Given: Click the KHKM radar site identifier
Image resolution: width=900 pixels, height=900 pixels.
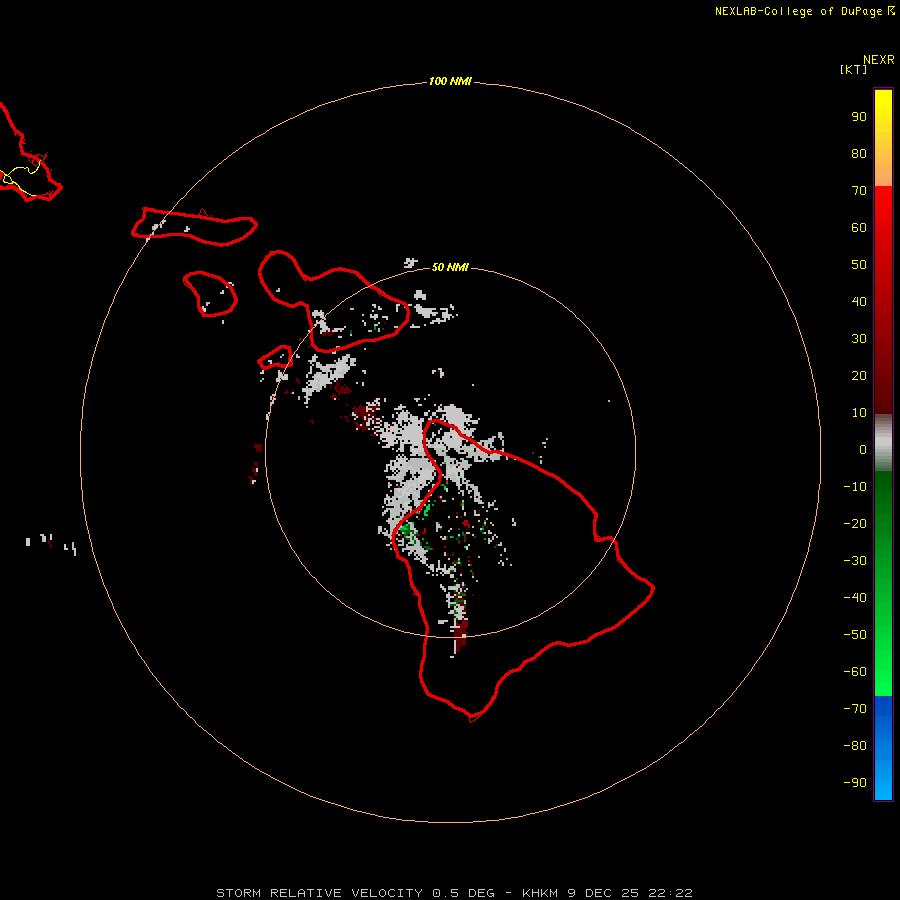Looking at the screenshot, I should tap(540, 893).
